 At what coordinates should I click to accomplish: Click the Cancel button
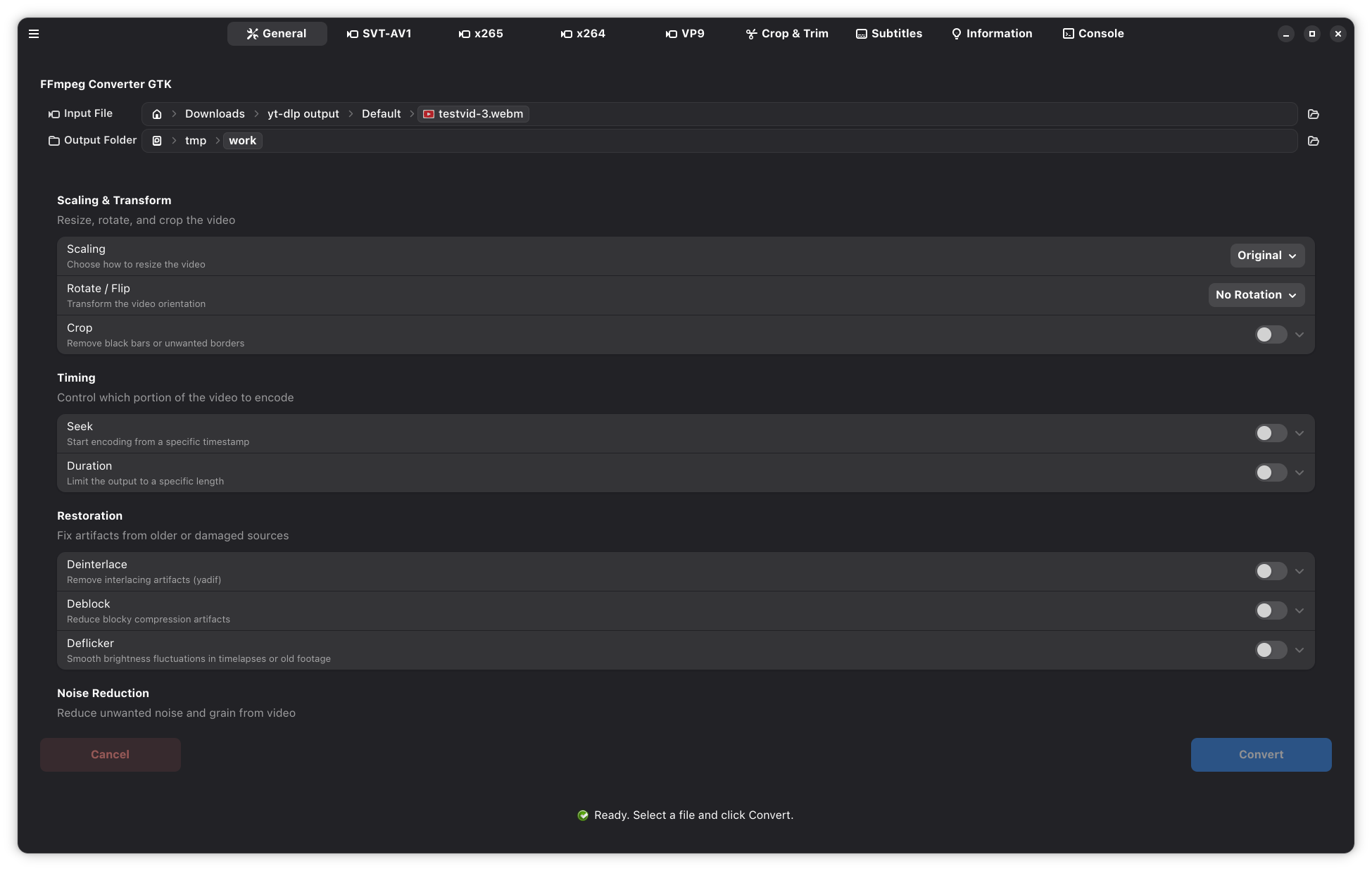111,754
